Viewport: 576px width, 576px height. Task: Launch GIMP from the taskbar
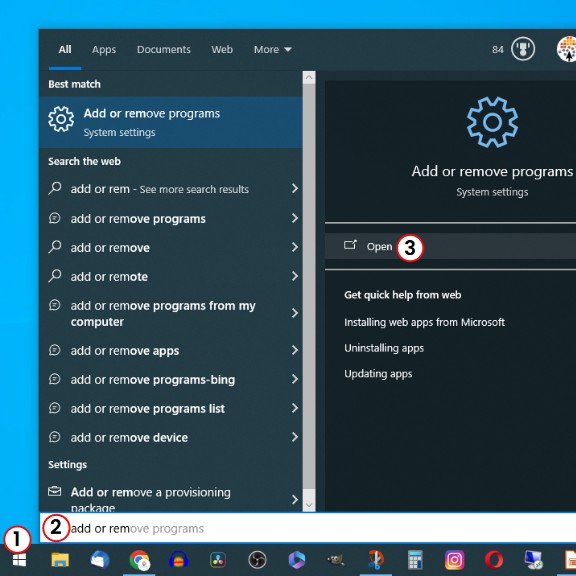tap(336, 560)
